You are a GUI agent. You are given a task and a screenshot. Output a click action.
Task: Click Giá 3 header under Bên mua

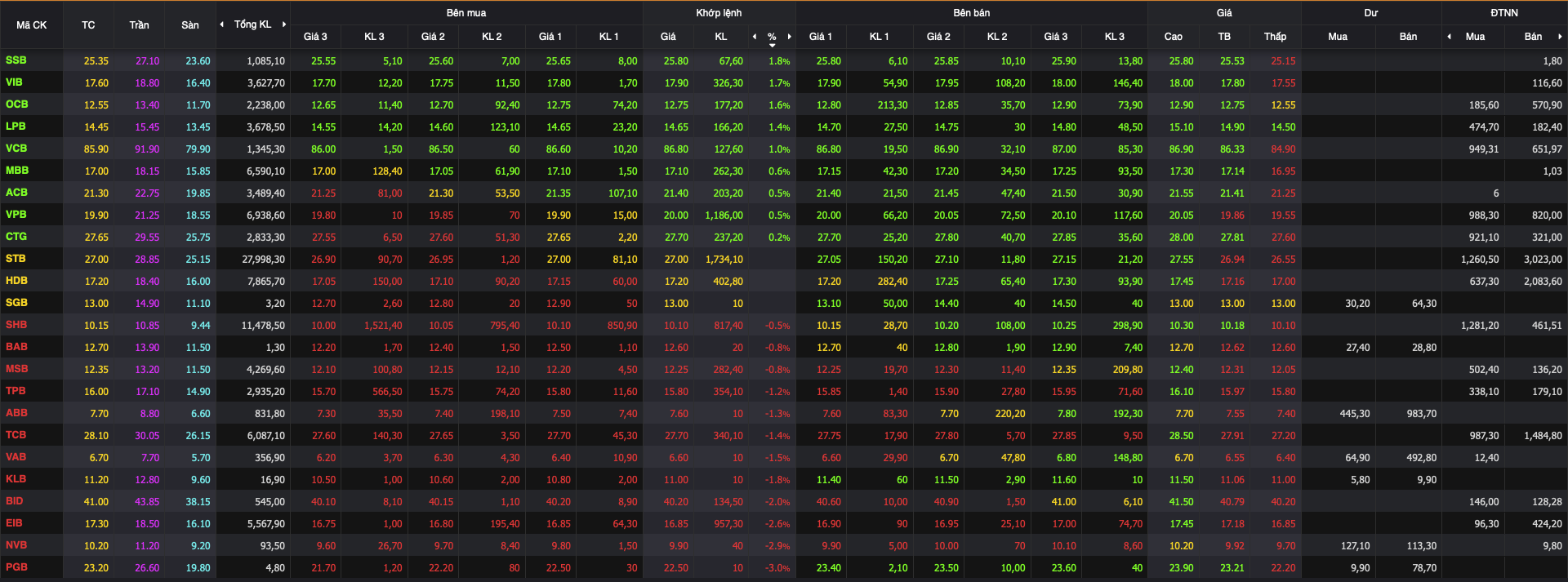[315, 37]
